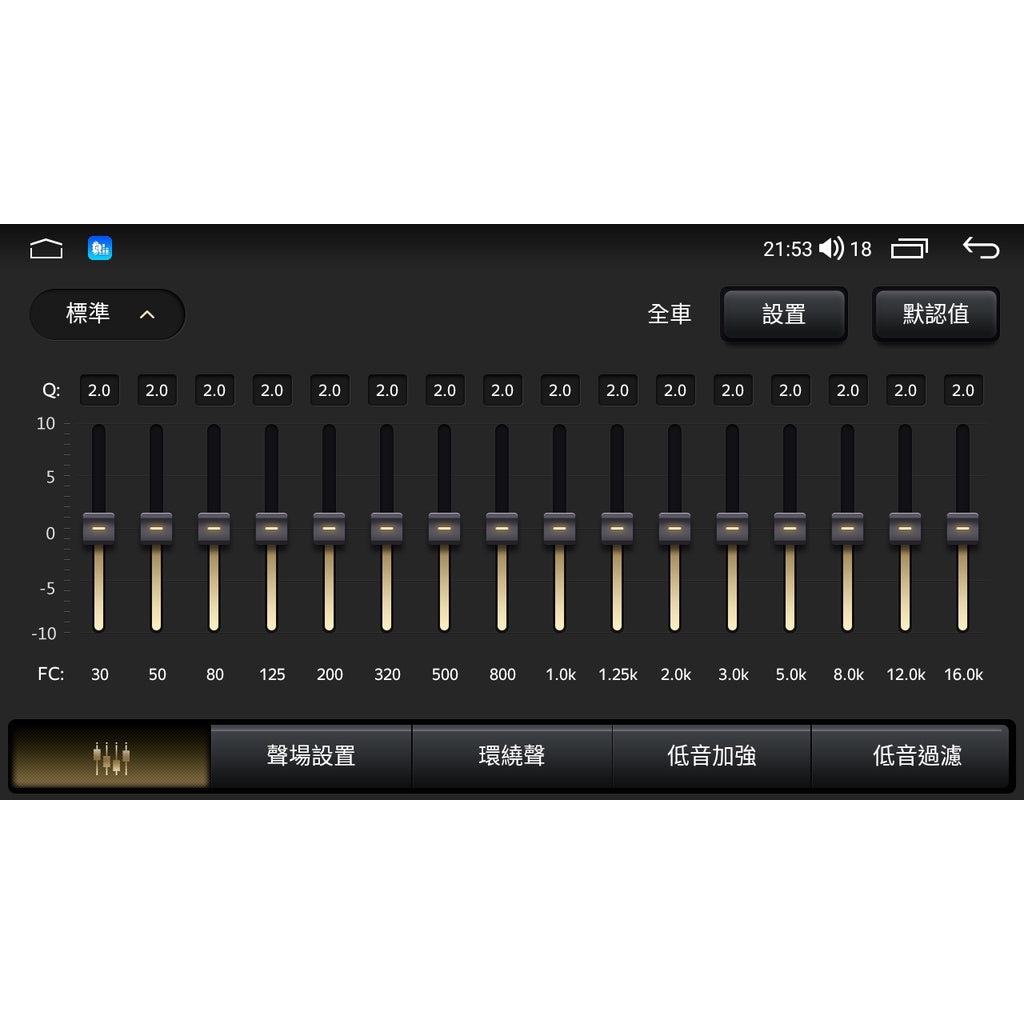This screenshot has height=1024, width=1024.
Task: Reset with the 默認值 button
Action: [935, 314]
